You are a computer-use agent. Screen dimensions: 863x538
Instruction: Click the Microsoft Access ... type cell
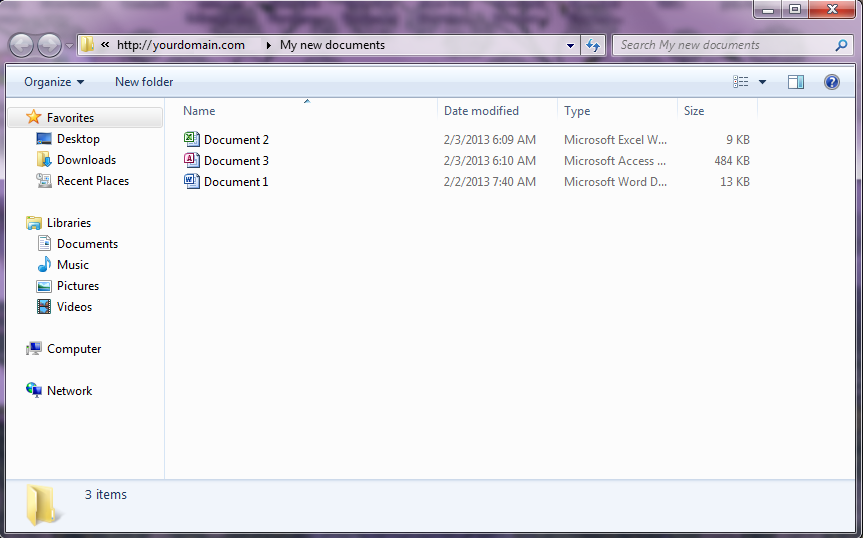click(615, 161)
